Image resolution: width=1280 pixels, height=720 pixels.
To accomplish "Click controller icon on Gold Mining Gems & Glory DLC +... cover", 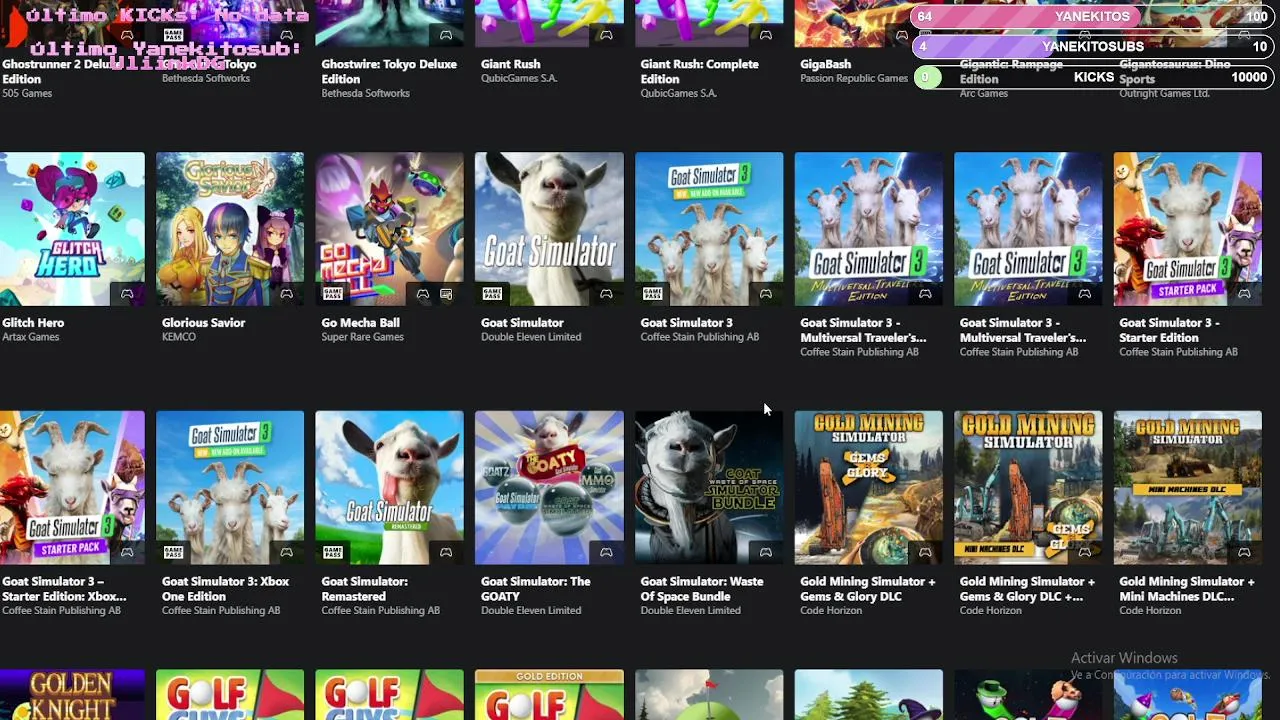I will 1085,552.
